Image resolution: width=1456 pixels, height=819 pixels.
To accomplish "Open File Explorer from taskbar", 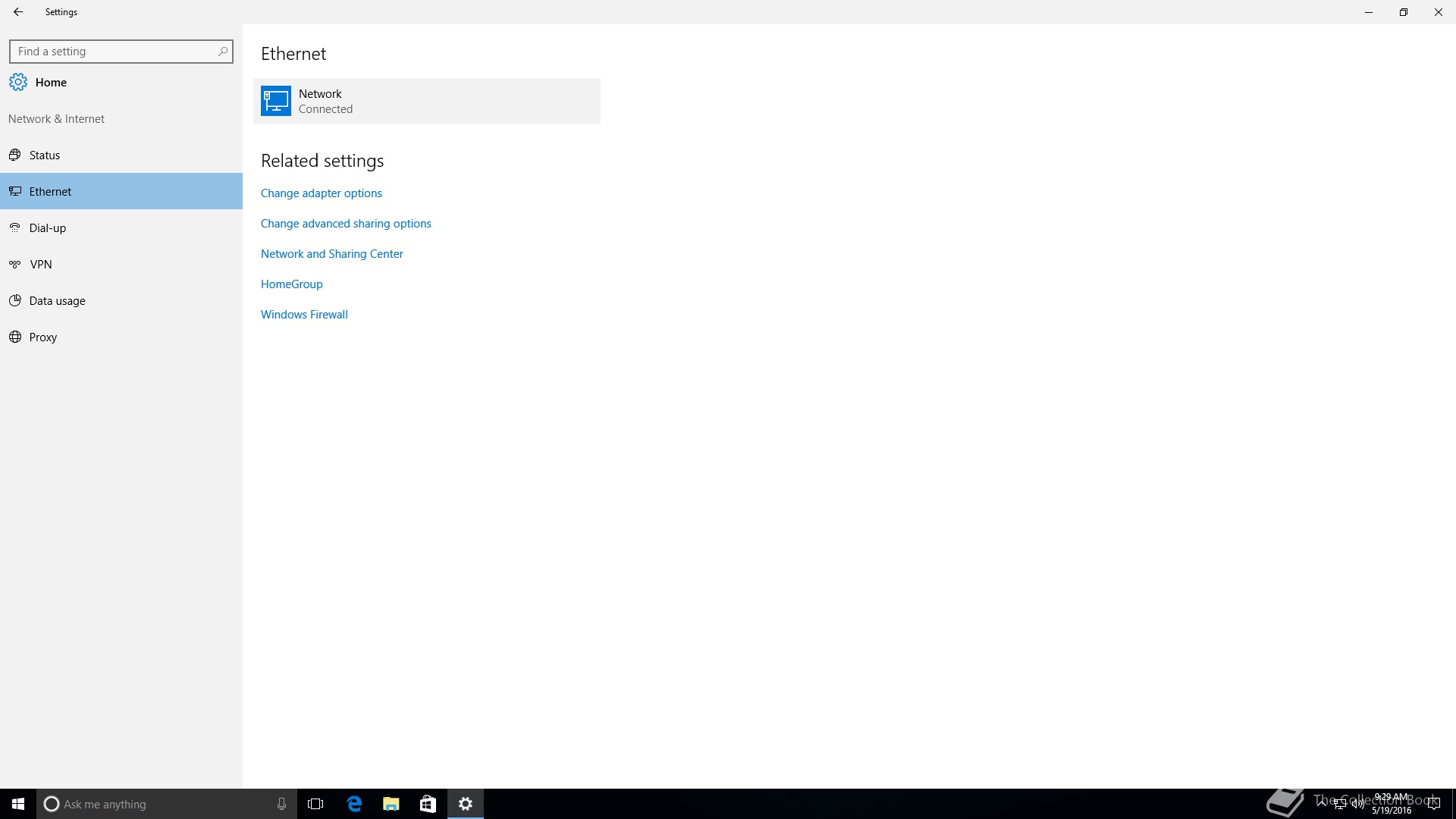I will pyautogui.click(x=391, y=804).
